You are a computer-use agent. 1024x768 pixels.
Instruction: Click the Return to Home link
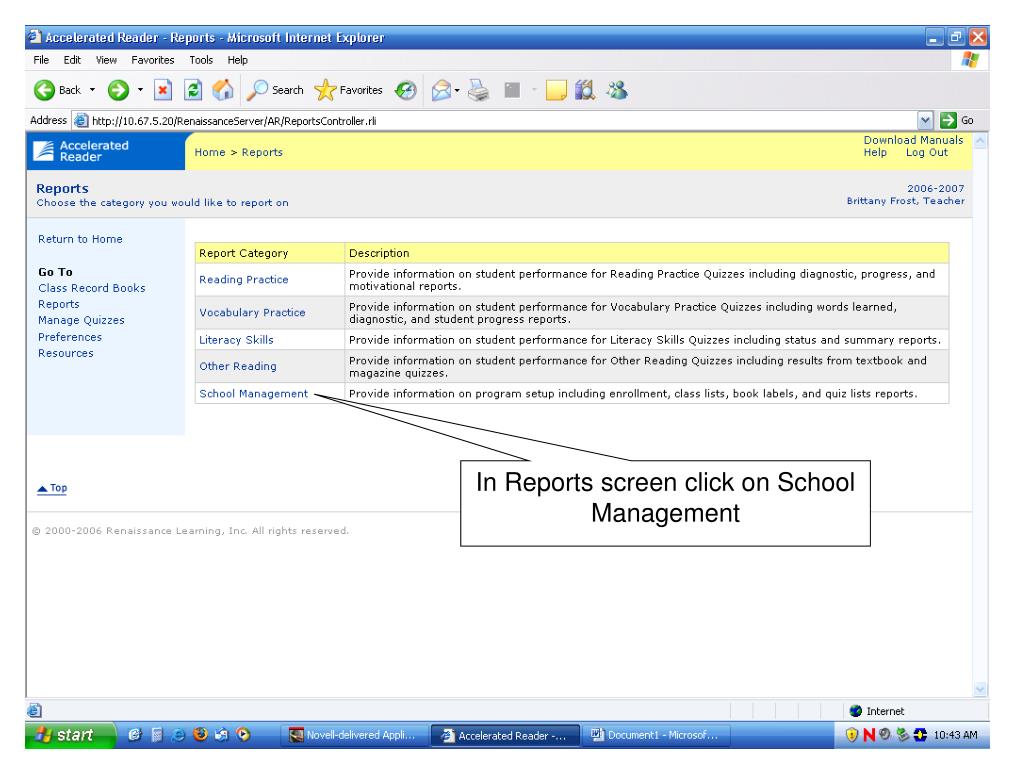pos(80,239)
